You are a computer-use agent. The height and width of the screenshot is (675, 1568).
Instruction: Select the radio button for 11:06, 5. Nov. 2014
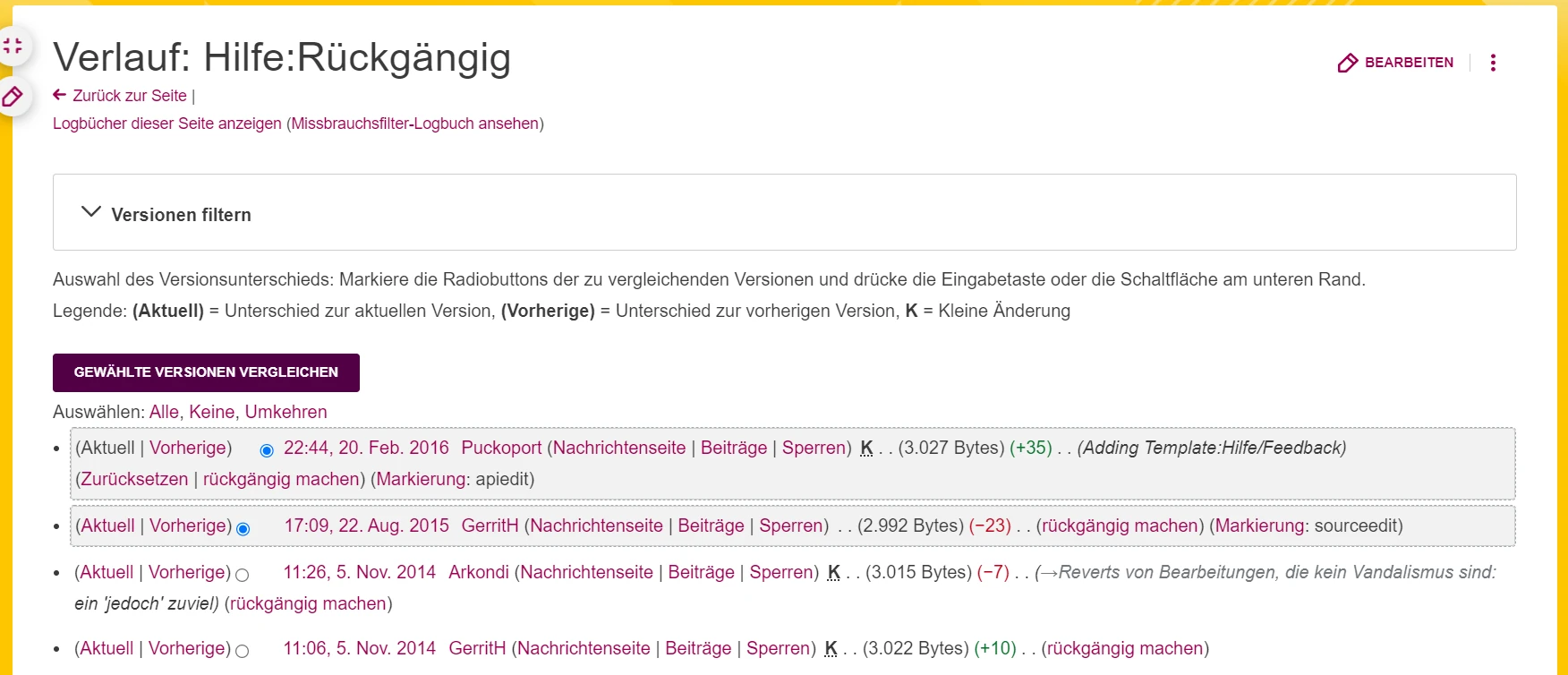242,651
